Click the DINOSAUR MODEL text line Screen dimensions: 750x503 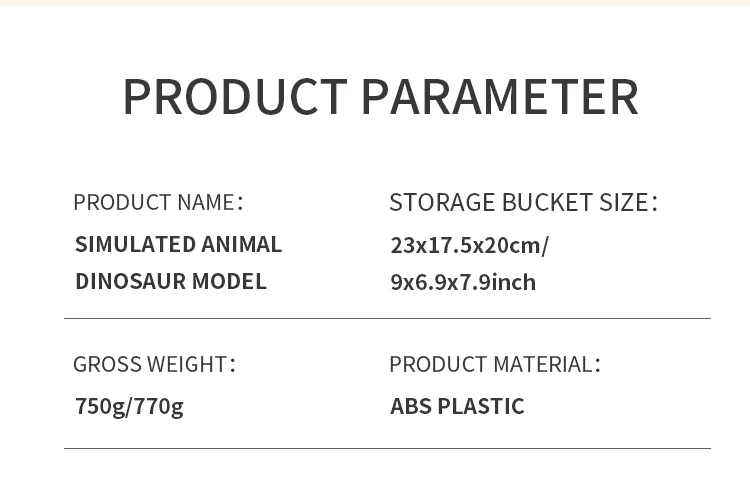click(170, 281)
